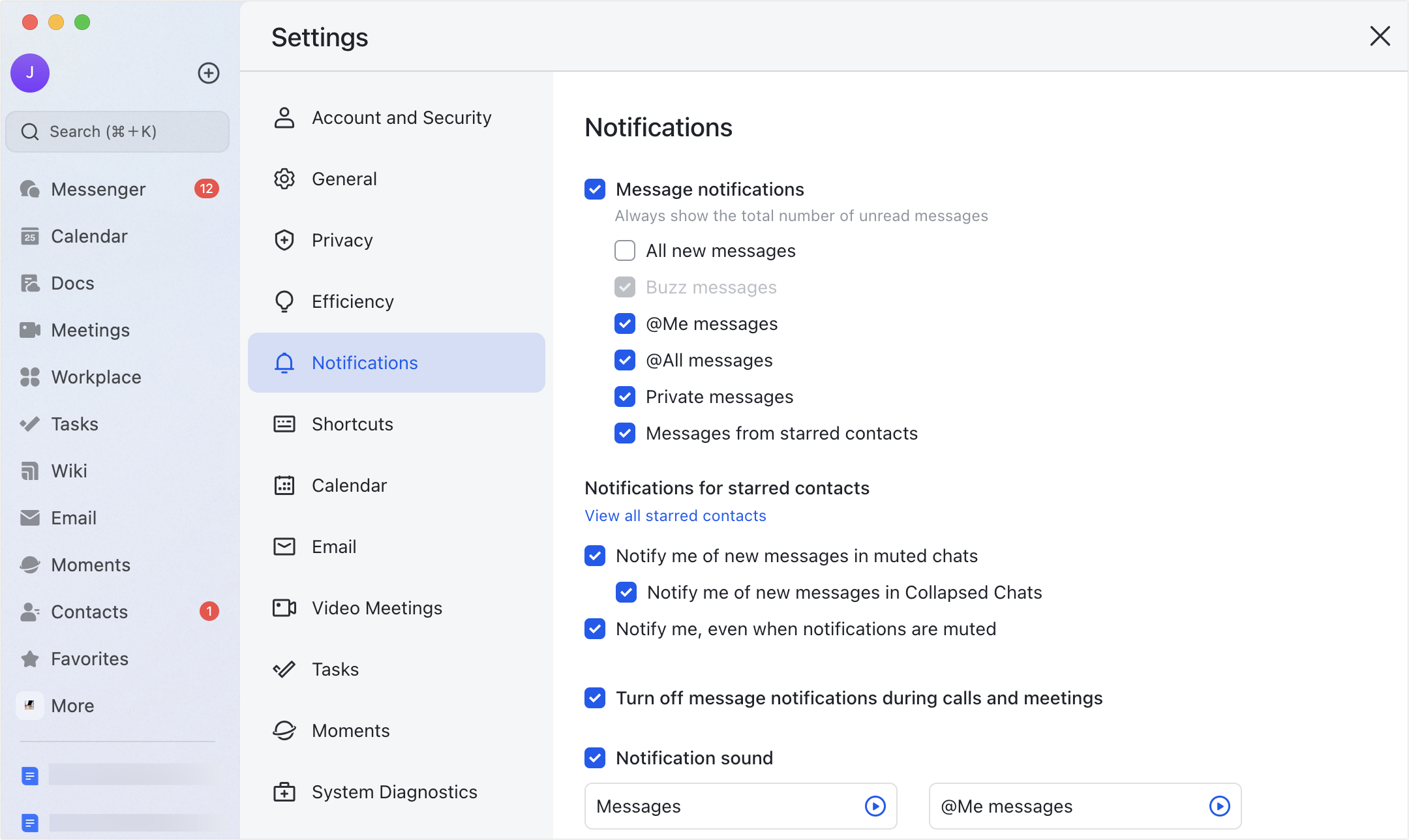
Task: Create new with the plus button
Action: [208, 73]
